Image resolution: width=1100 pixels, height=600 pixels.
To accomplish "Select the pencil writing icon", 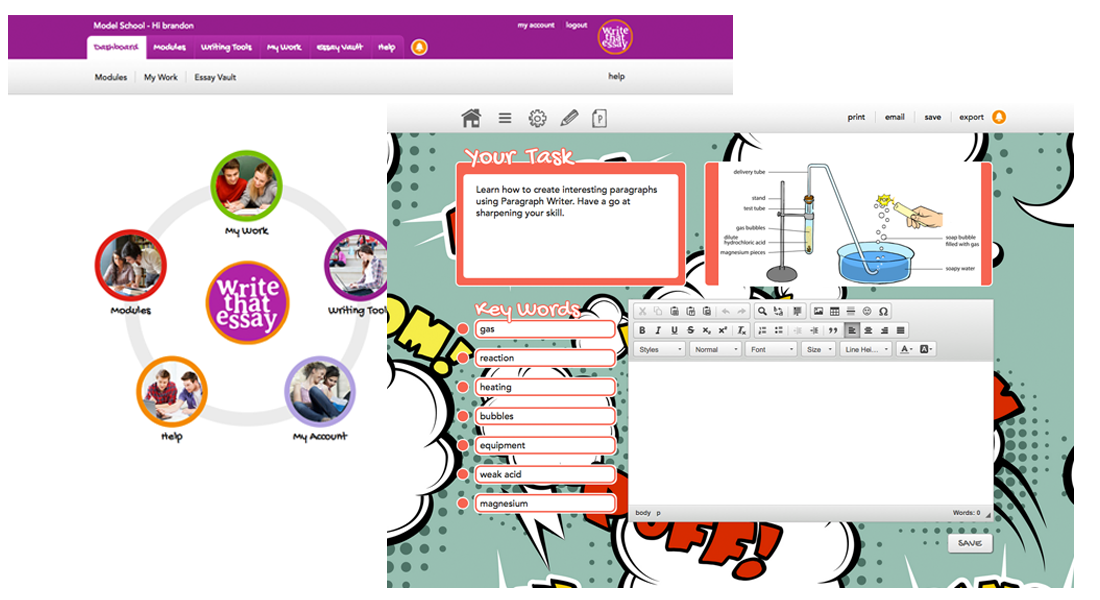I will [x=569, y=118].
